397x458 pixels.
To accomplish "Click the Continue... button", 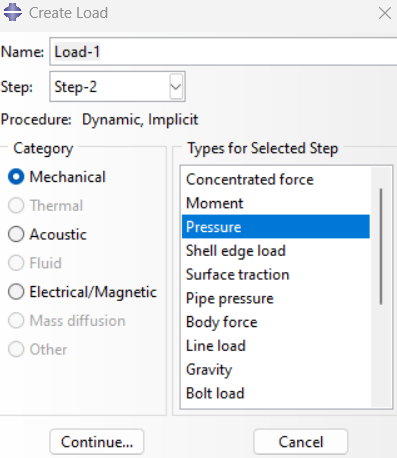I will click(97, 442).
